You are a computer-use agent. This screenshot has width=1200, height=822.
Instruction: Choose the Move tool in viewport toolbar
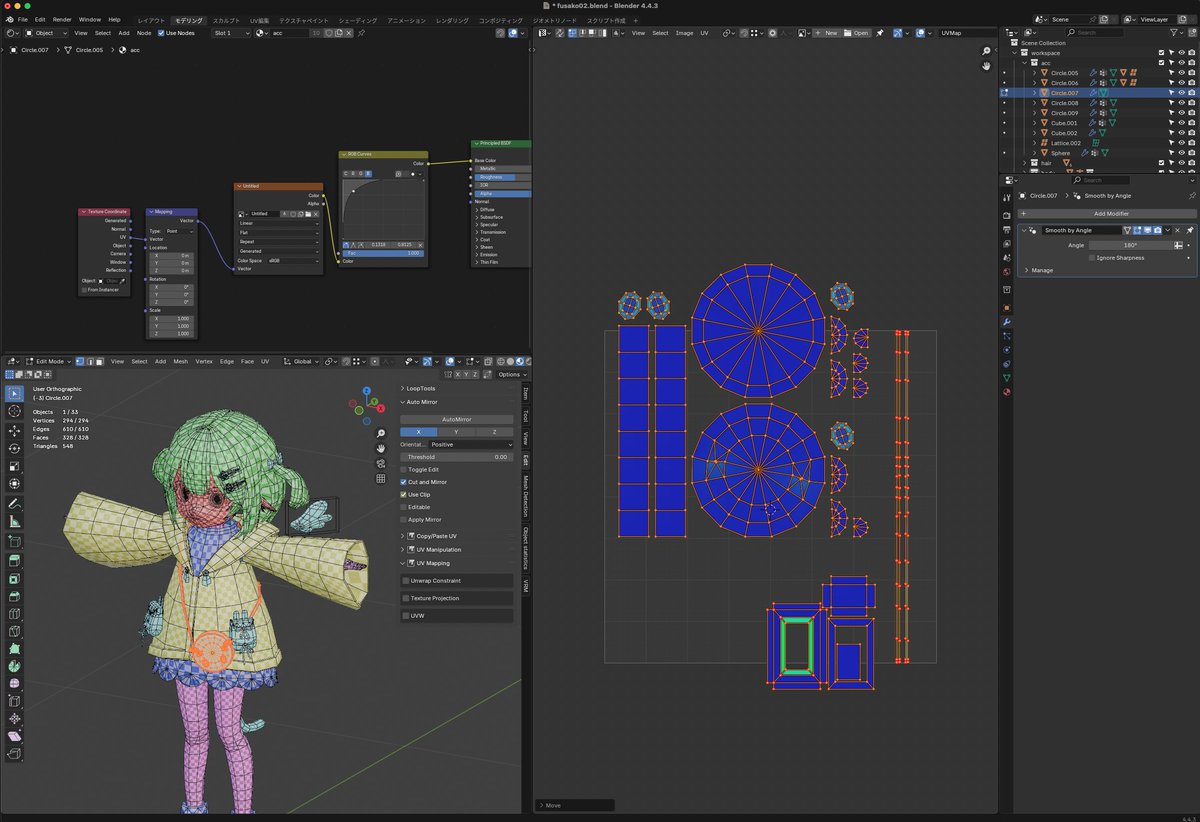[14, 431]
